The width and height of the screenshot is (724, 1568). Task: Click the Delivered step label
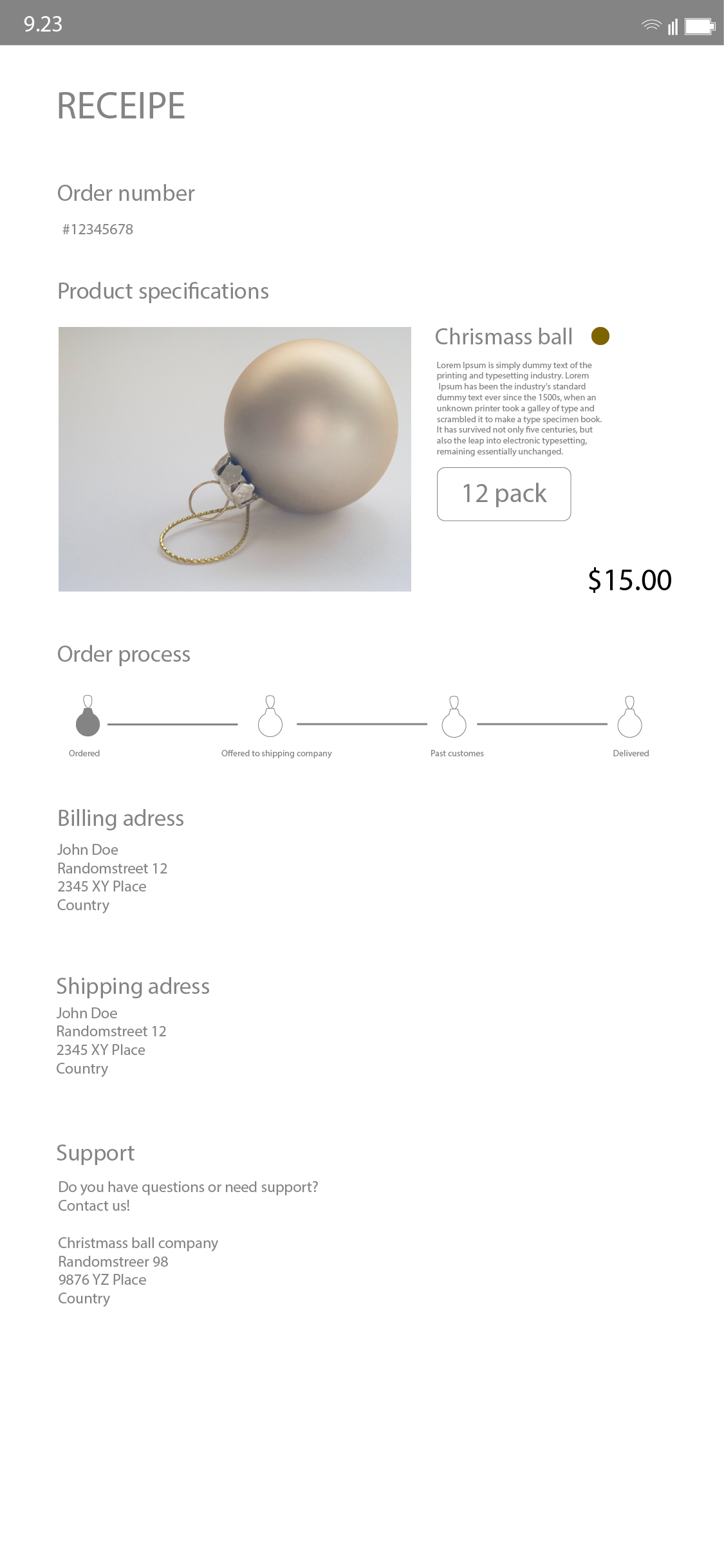pos(631,753)
